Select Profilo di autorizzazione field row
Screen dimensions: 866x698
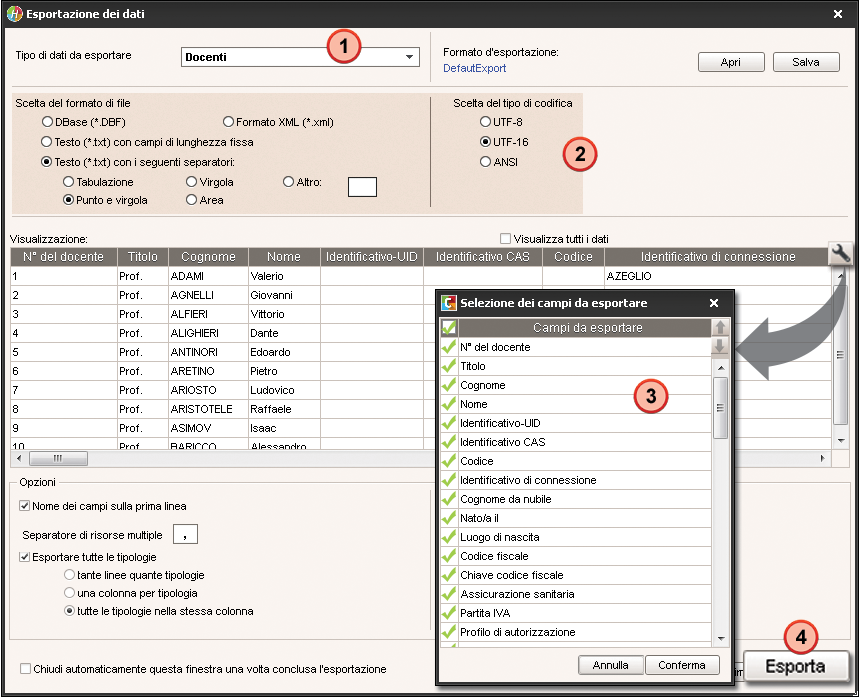click(x=584, y=632)
